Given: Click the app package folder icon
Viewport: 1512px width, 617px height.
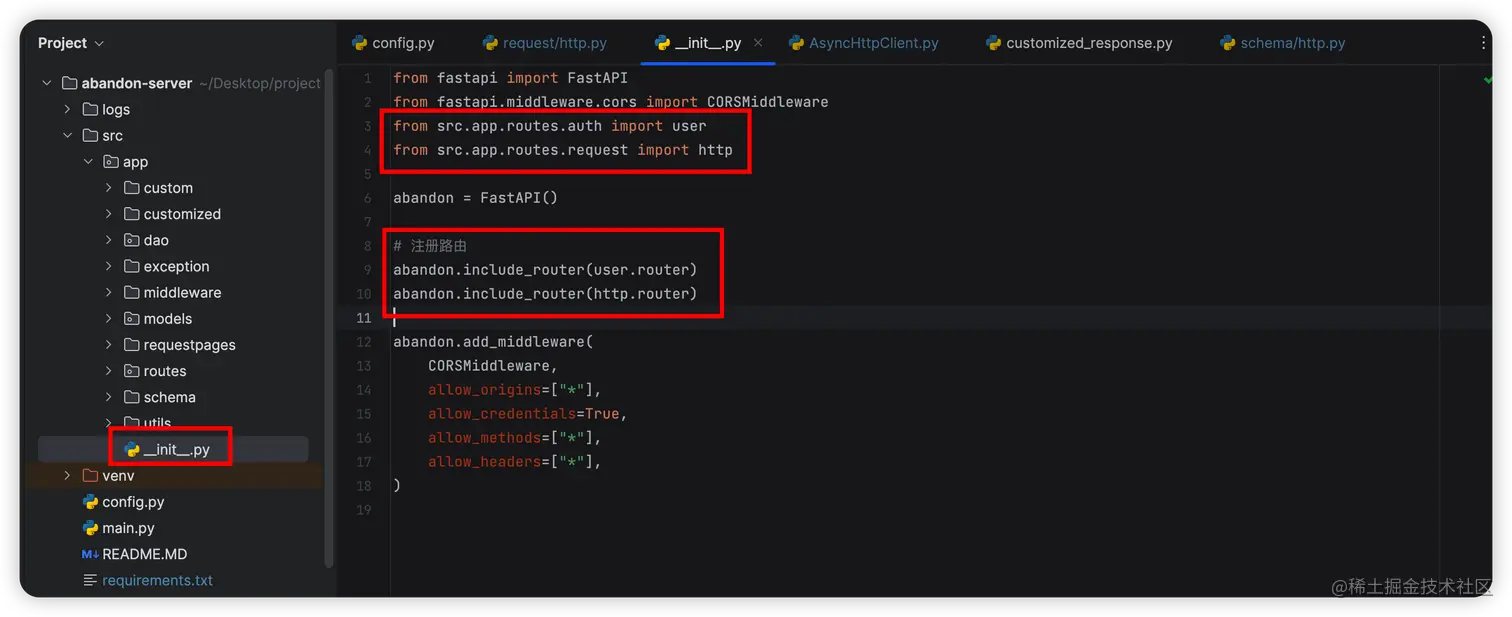Looking at the screenshot, I should 111,161.
